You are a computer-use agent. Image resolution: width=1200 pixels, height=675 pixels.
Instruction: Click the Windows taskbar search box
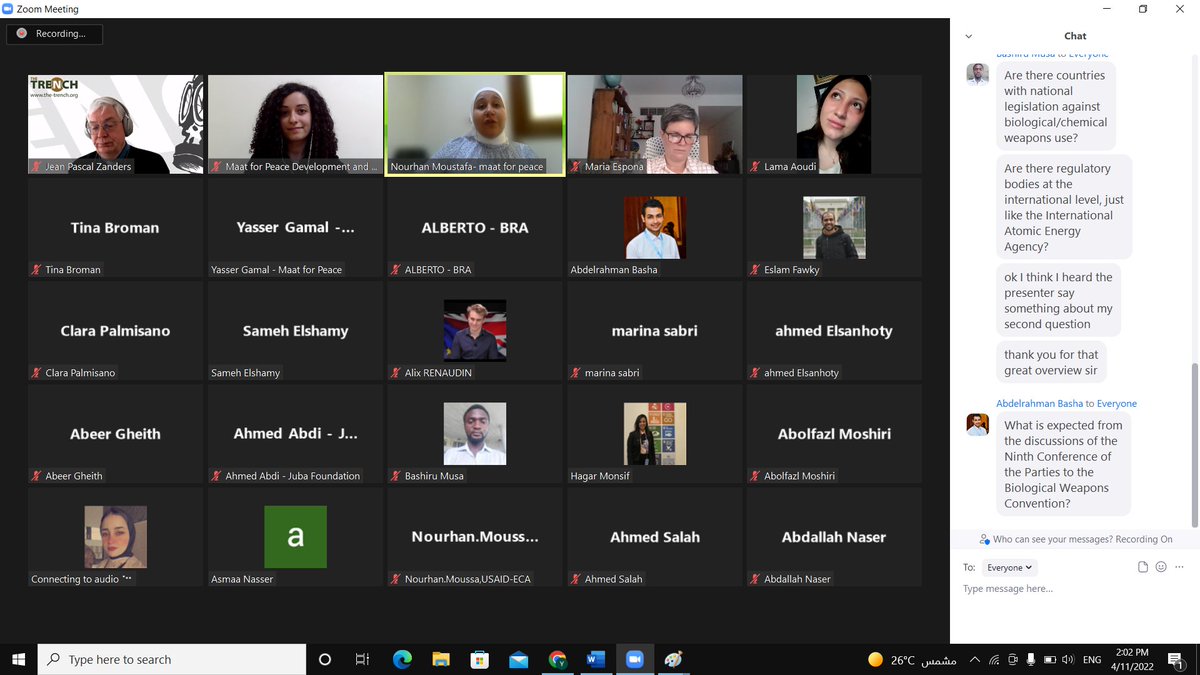point(172,659)
